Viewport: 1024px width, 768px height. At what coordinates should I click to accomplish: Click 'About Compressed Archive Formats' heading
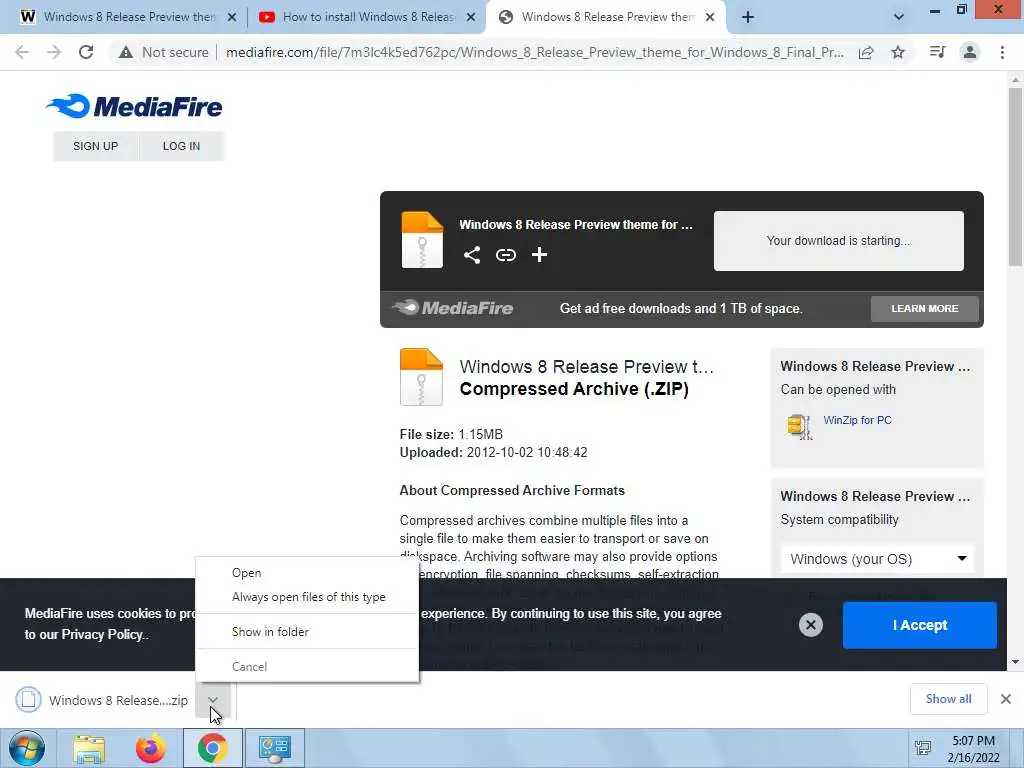512,490
